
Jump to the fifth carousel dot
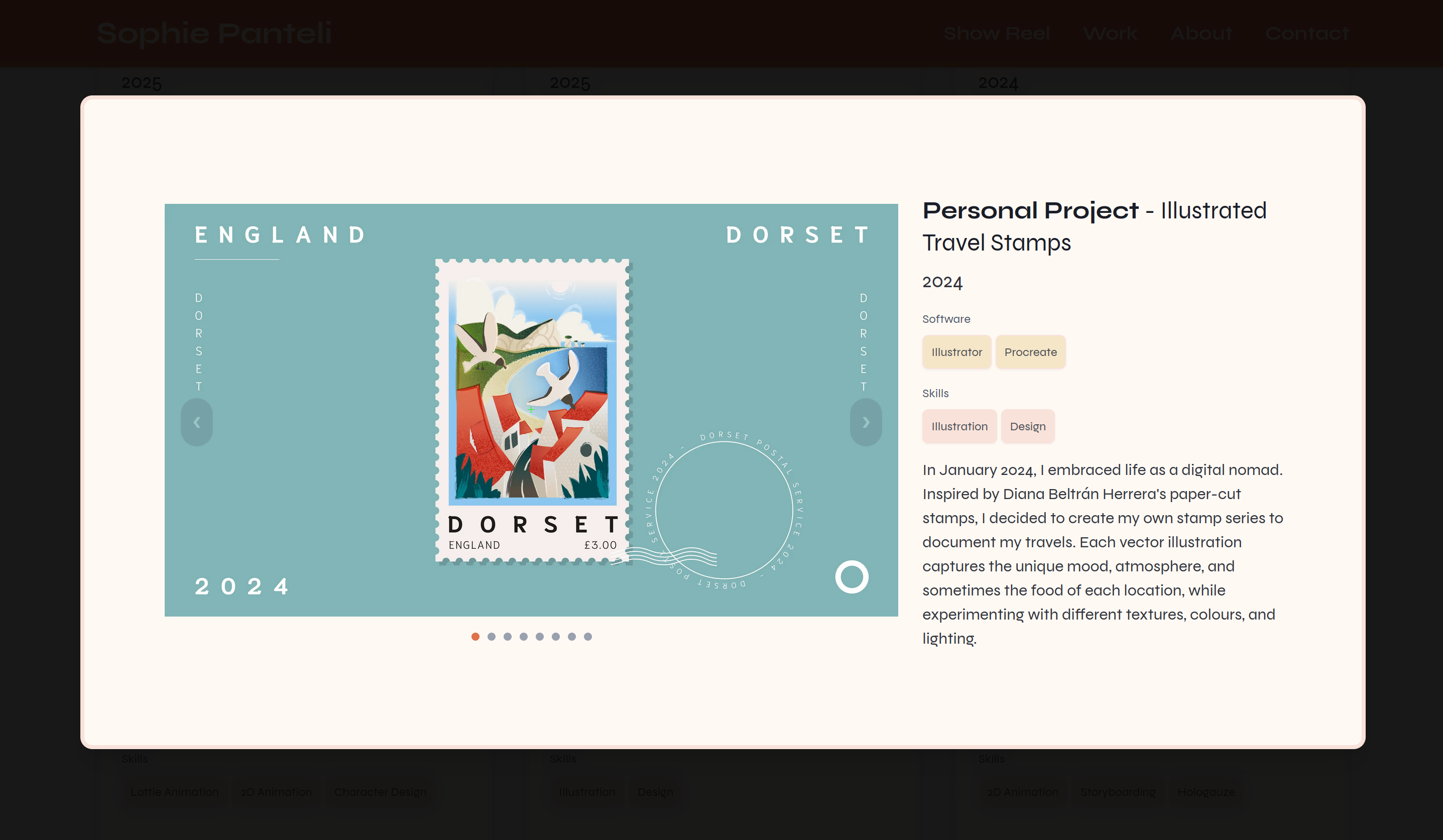[539, 636]
